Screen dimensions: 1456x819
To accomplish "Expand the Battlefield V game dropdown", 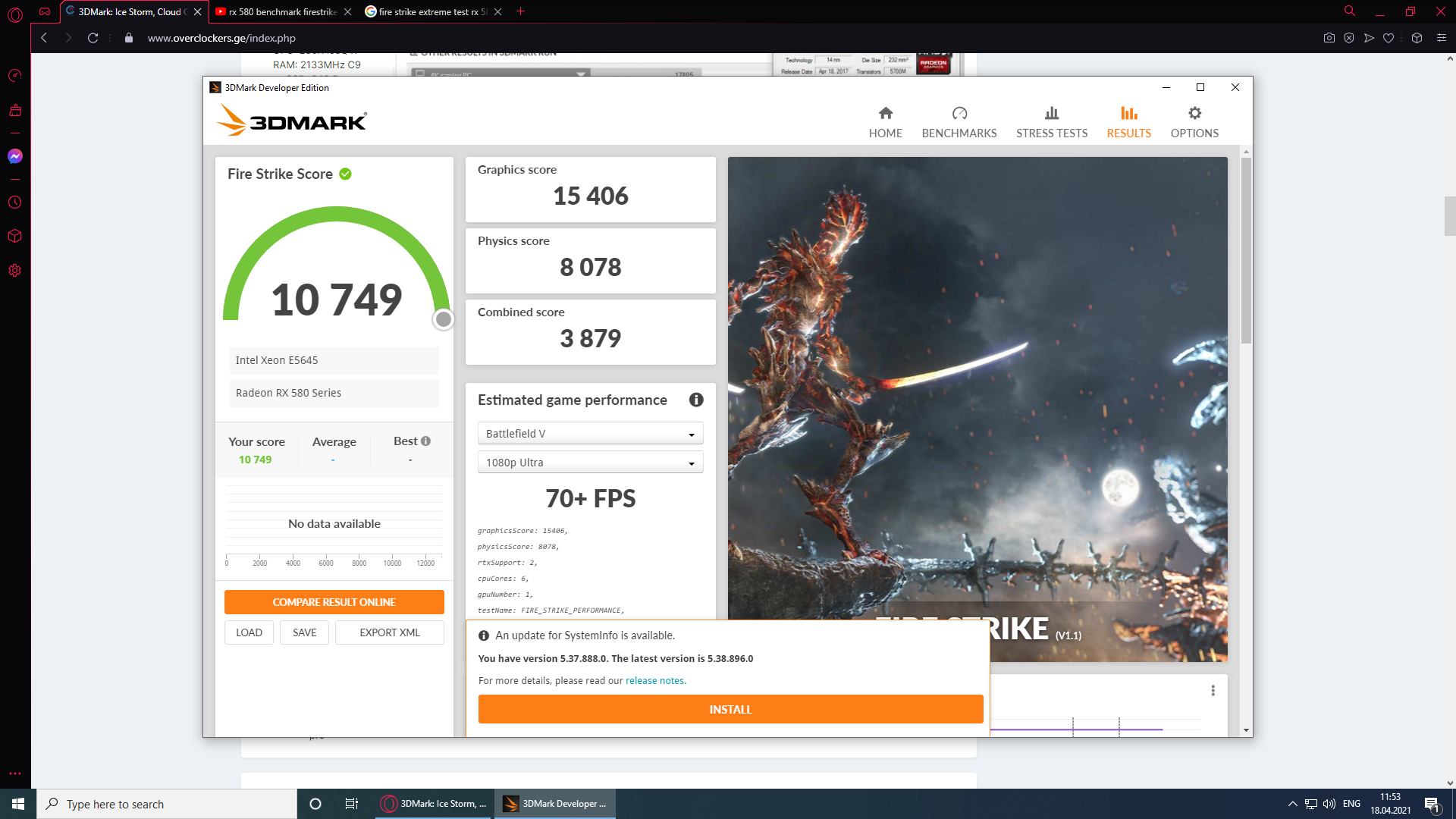I will click(x=590, y=434).
